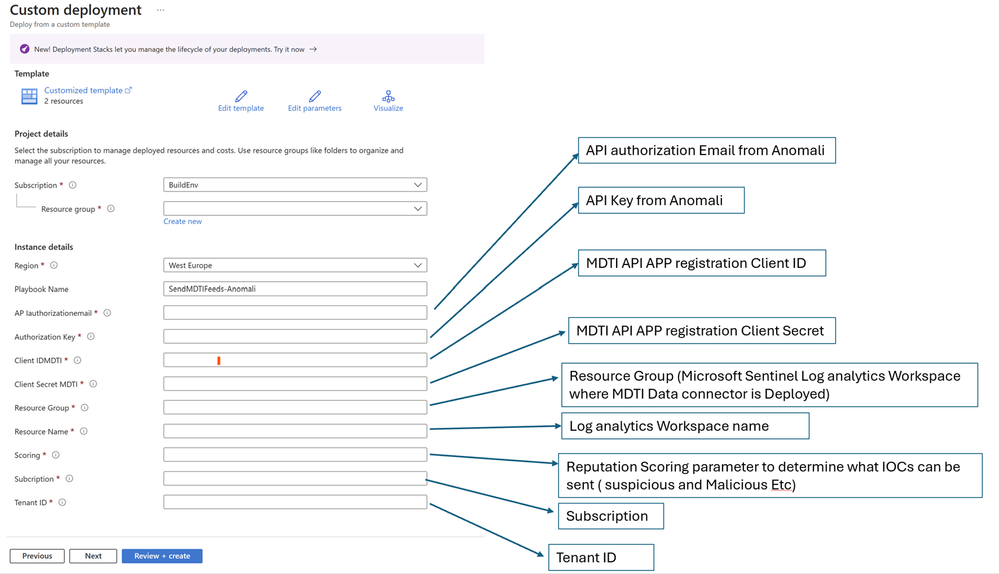The height and width of the screenshot is (574, 999).
Task: Click the Deployment Stacks banner arrow
Action: click(x=313, y=49)
